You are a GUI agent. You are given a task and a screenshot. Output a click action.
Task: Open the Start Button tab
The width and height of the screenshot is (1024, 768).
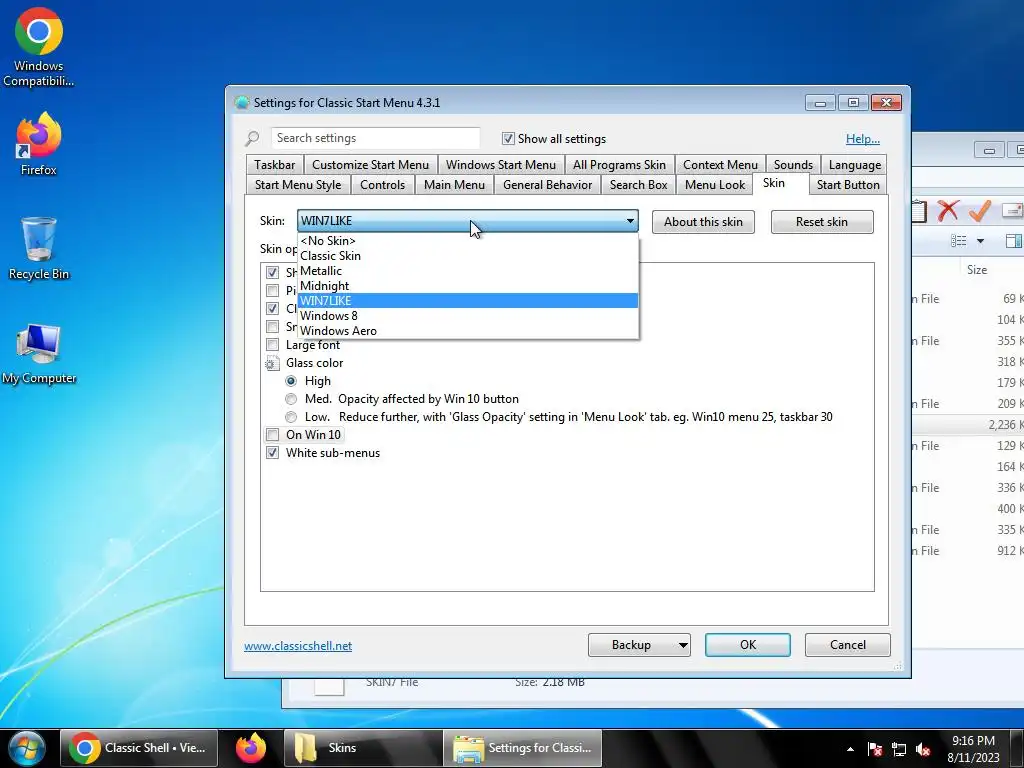pos(848,185)
